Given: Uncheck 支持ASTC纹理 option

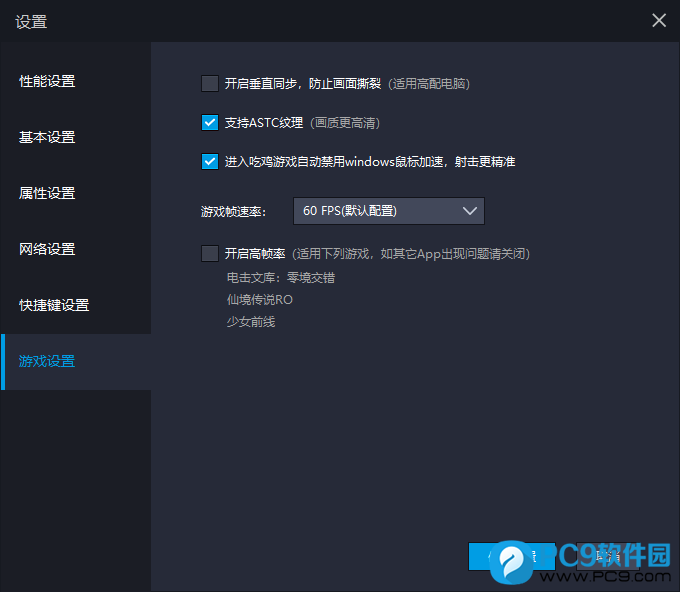Looking at the screenshot, I should click(x=210, y=123).
